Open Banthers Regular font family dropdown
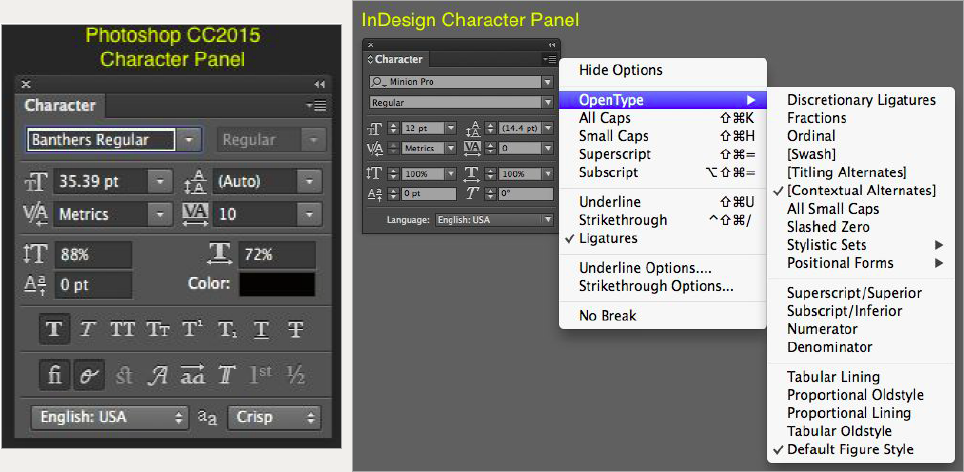The height and width of the screenshot is (472, 964). (x=189, y=140)
